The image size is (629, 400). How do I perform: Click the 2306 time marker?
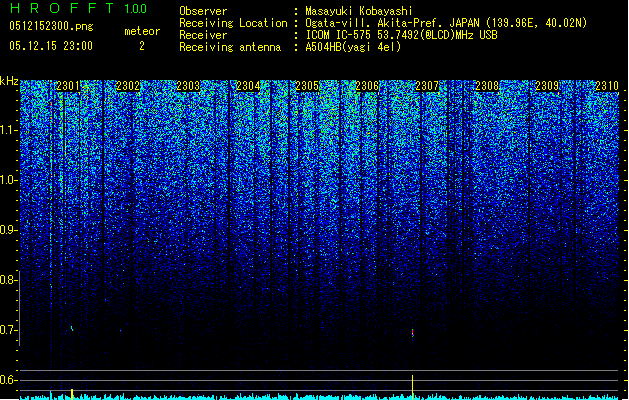click(367, 86)
